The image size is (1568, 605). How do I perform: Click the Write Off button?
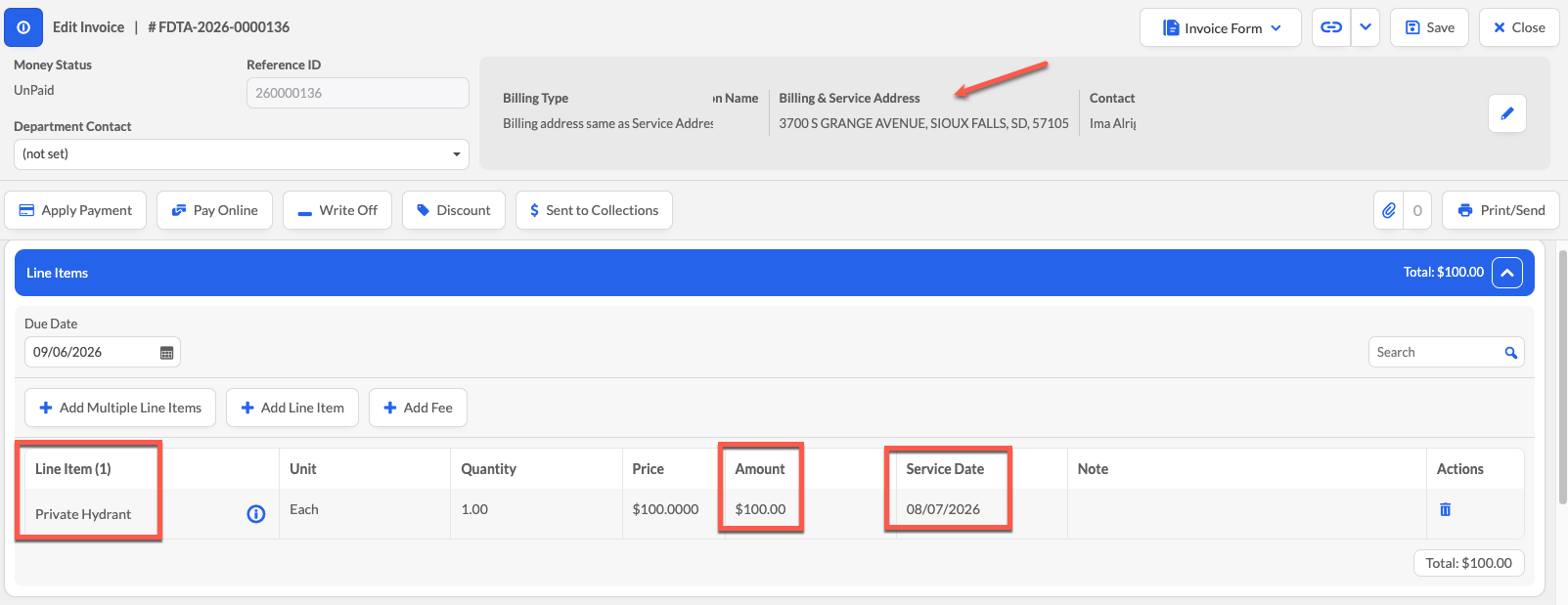[x=337, y=210]
